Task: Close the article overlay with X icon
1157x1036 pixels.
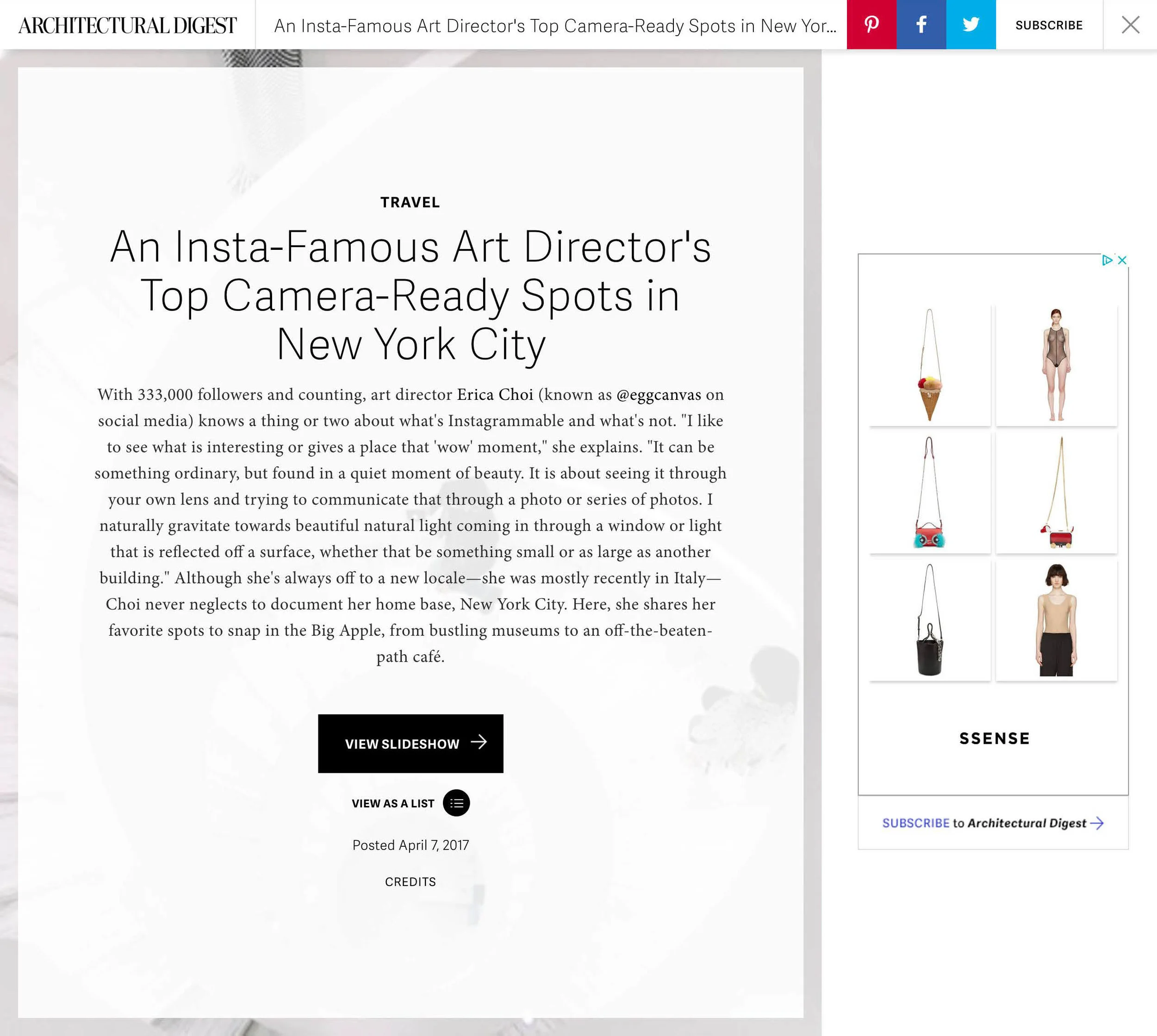Action: 1130,25
